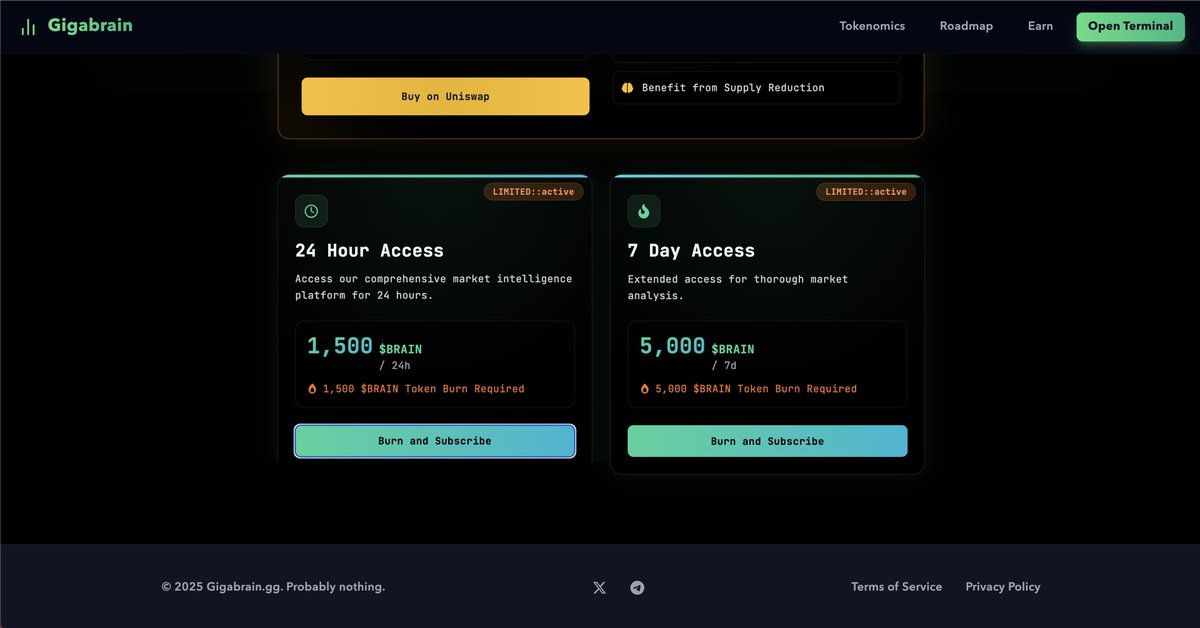Open the Telegram footer icon

coord(637,588)
